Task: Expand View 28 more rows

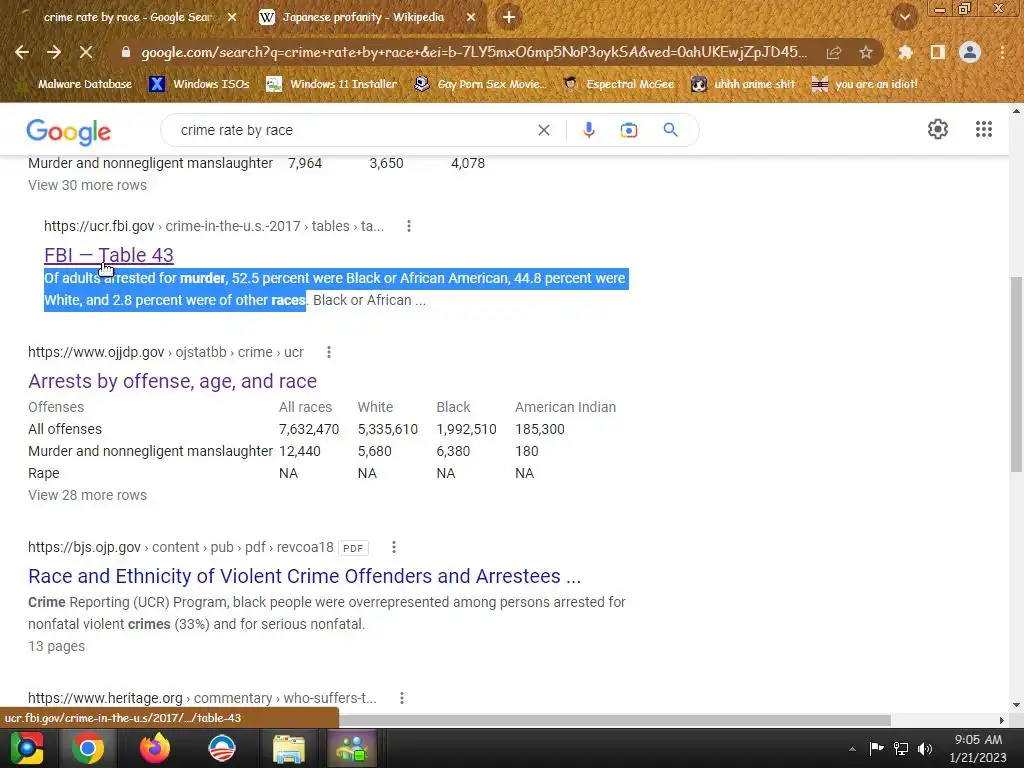Action: point(88,495)
